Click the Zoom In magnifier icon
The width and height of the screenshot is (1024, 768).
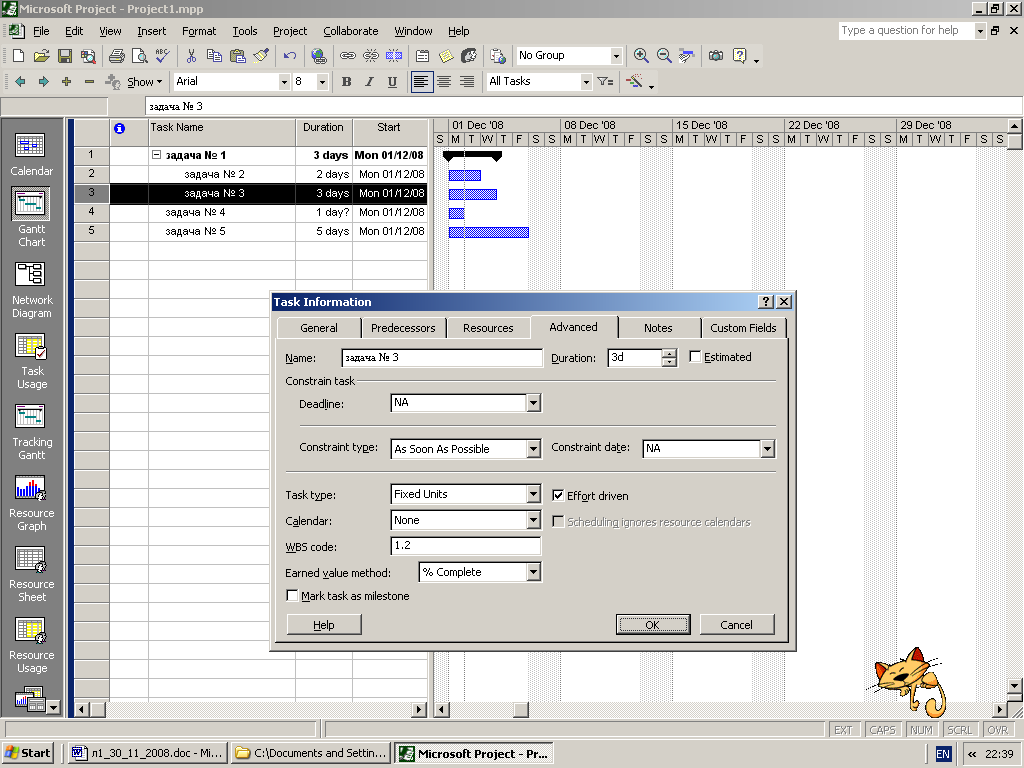(x=641, y=56)
